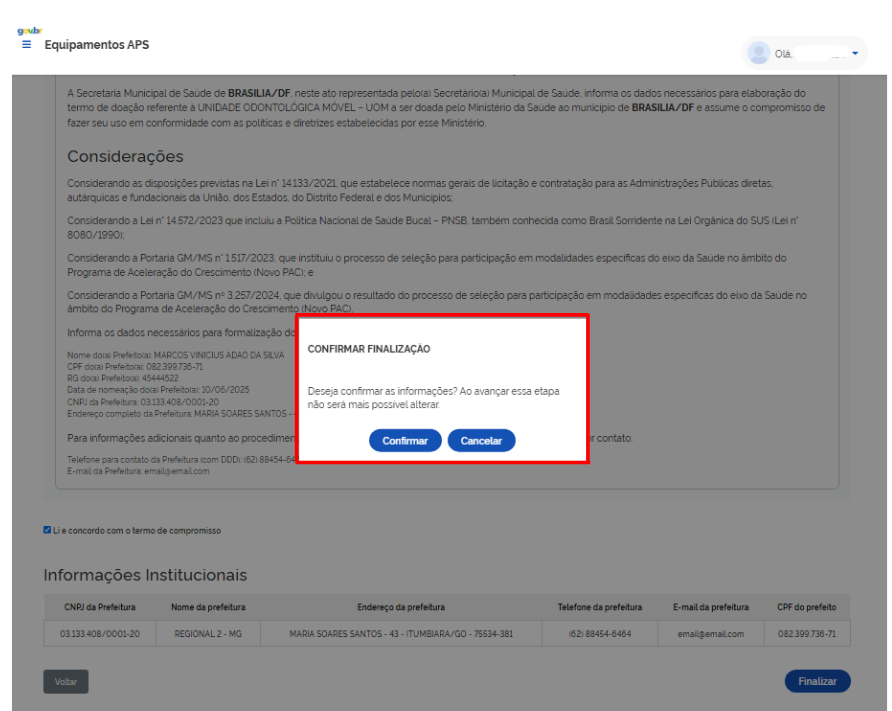Click the 'CNPJ da Prefeitura' column header

pyautogui.click(x=100, y=607)
